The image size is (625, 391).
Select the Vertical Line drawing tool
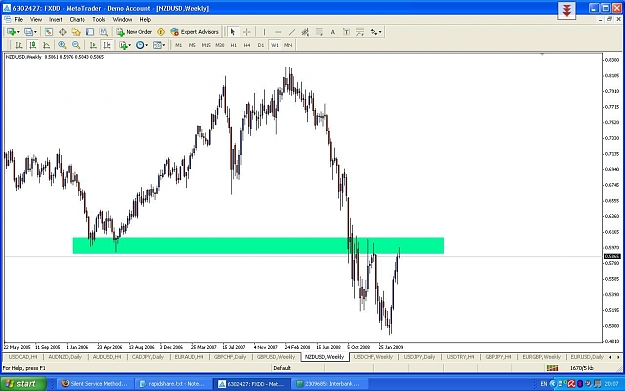pyautogui.click(x=264, y=32)
